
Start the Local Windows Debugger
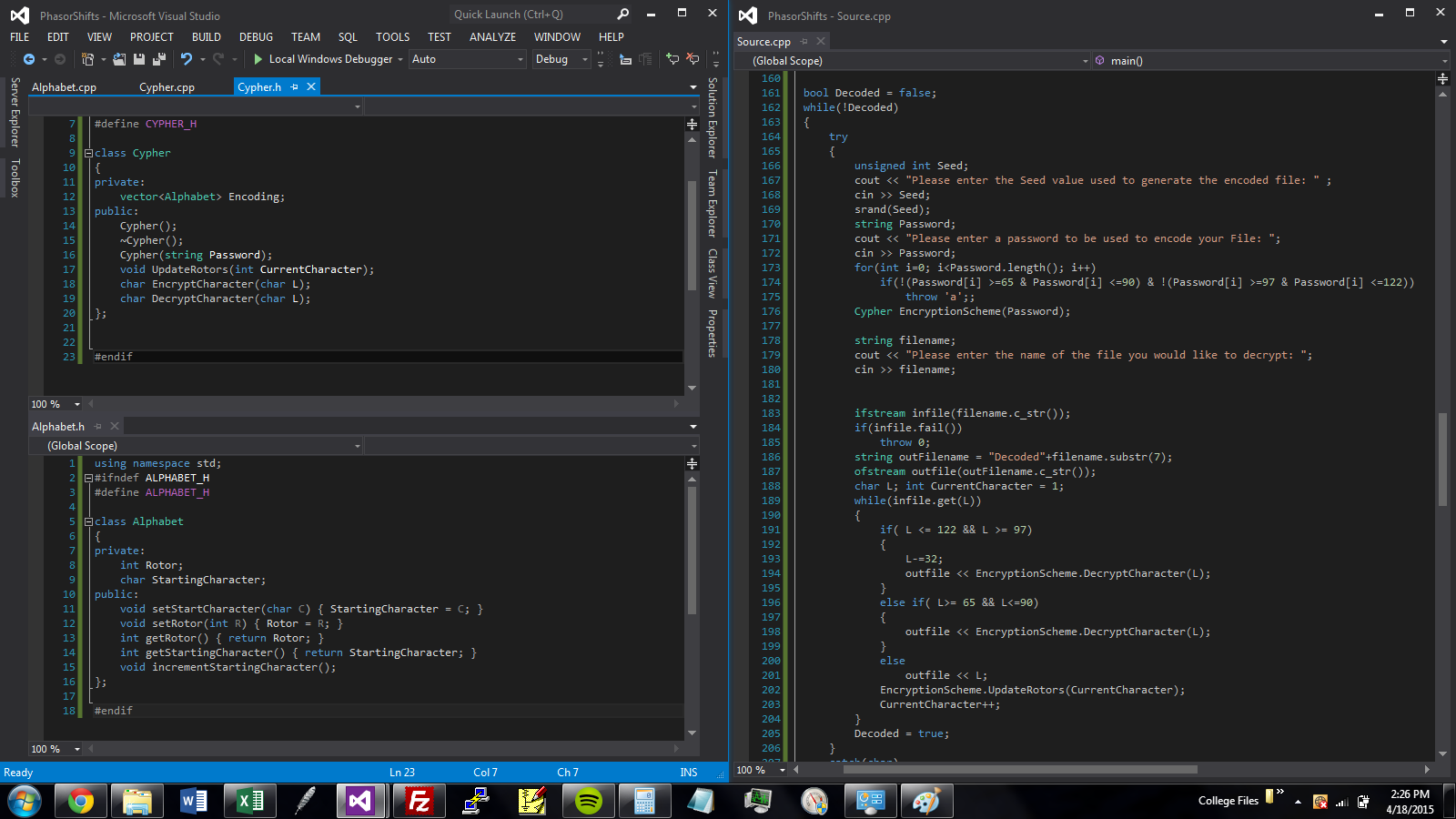tap(258, 59)
